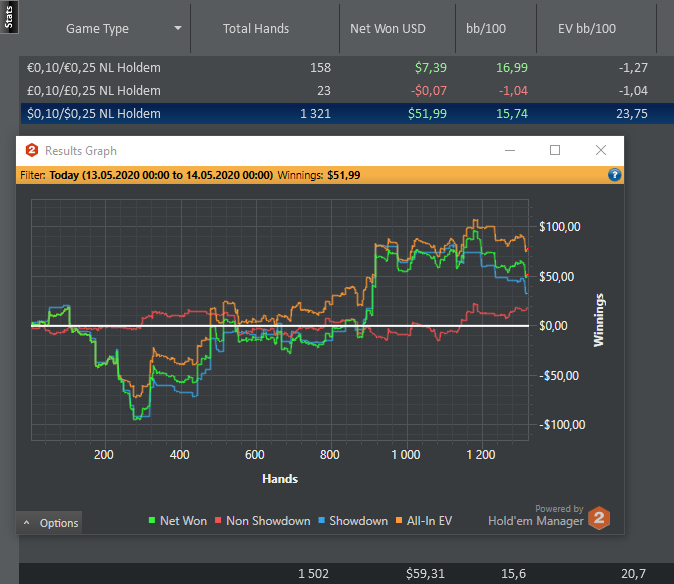Click the 15,6 summary bb/100 value

[x=513, y=574]
